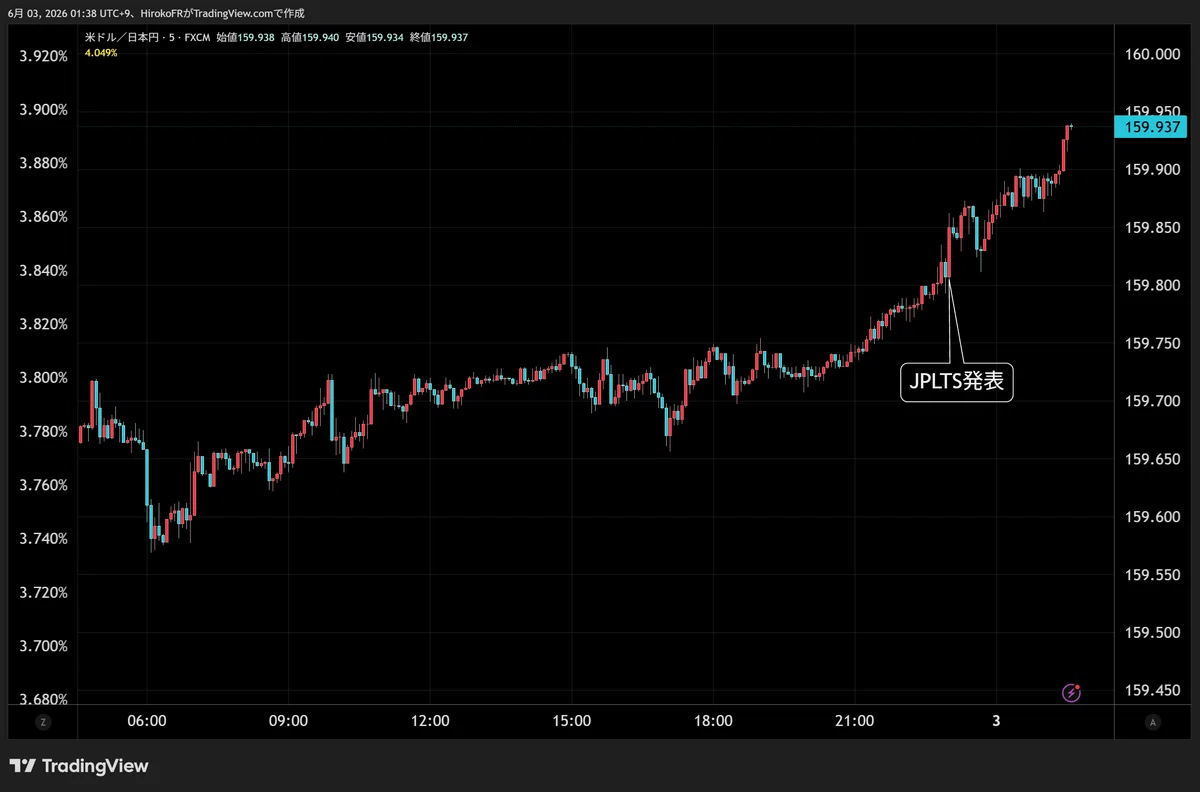Screen dimensions: 1200x792
Task: Click the 3.840% left axis label
Action: pyautogui.click(x=44, y=271)
